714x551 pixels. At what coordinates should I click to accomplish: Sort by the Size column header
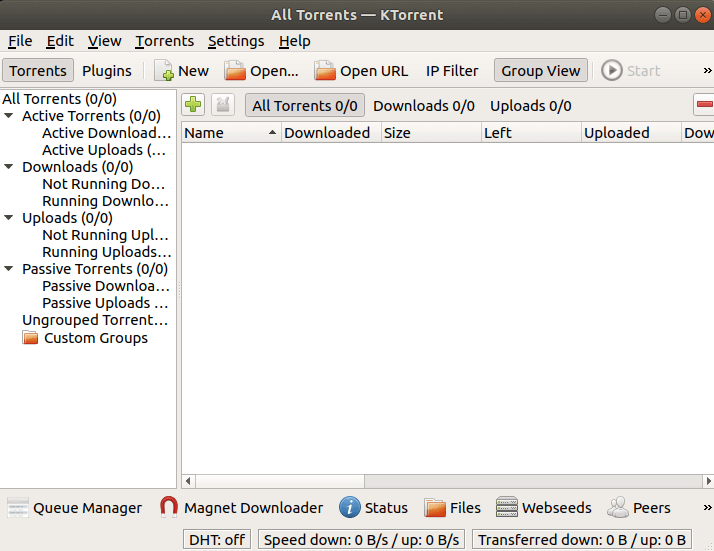click(431, 133)
